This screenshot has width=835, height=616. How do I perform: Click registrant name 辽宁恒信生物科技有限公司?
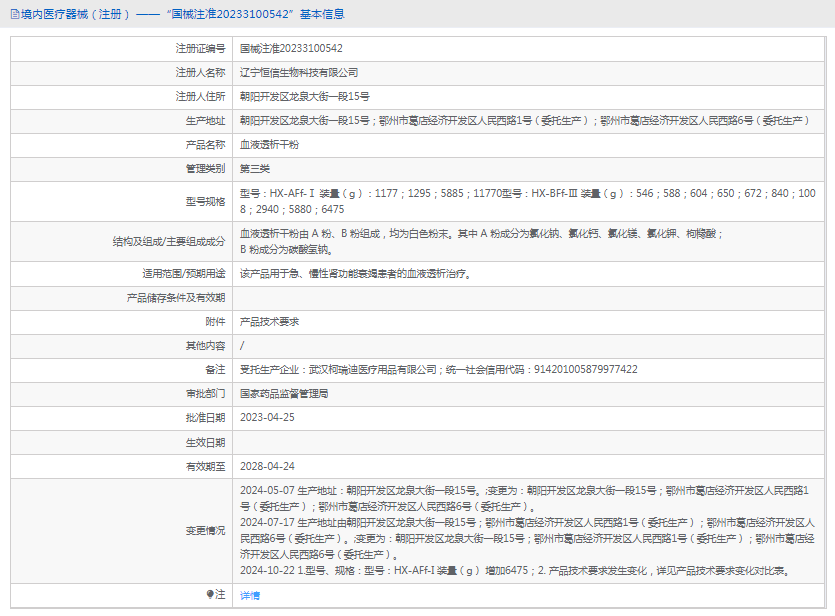299,72
